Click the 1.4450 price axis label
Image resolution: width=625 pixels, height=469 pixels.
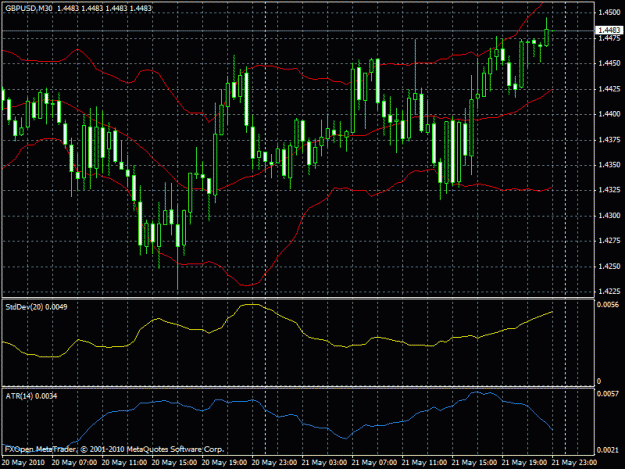pyautogui.click(x=609, y=63)
